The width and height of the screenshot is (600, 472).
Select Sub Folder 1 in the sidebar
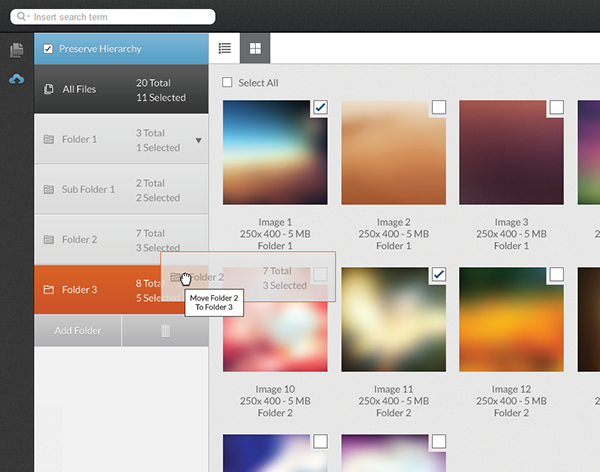121,189
